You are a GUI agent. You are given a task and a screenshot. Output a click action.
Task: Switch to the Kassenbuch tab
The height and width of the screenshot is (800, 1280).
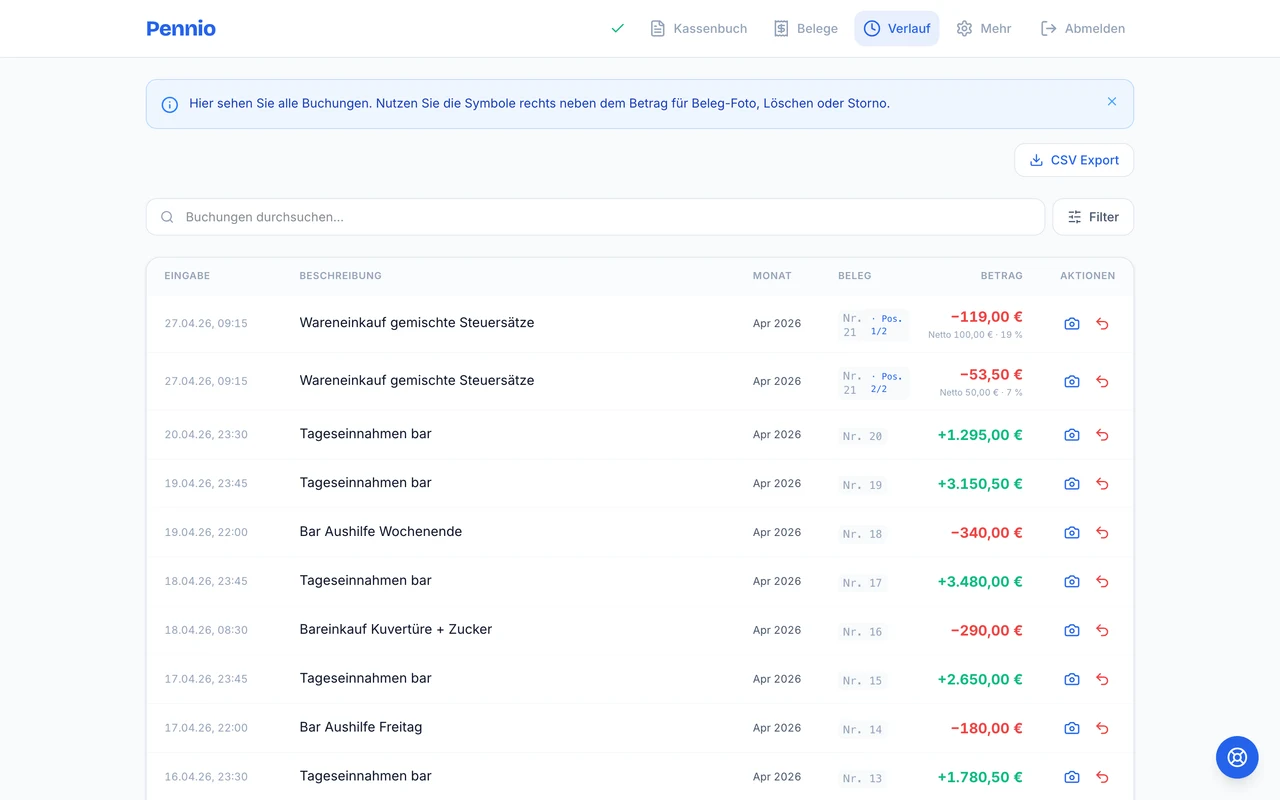[x=698, y=29]
